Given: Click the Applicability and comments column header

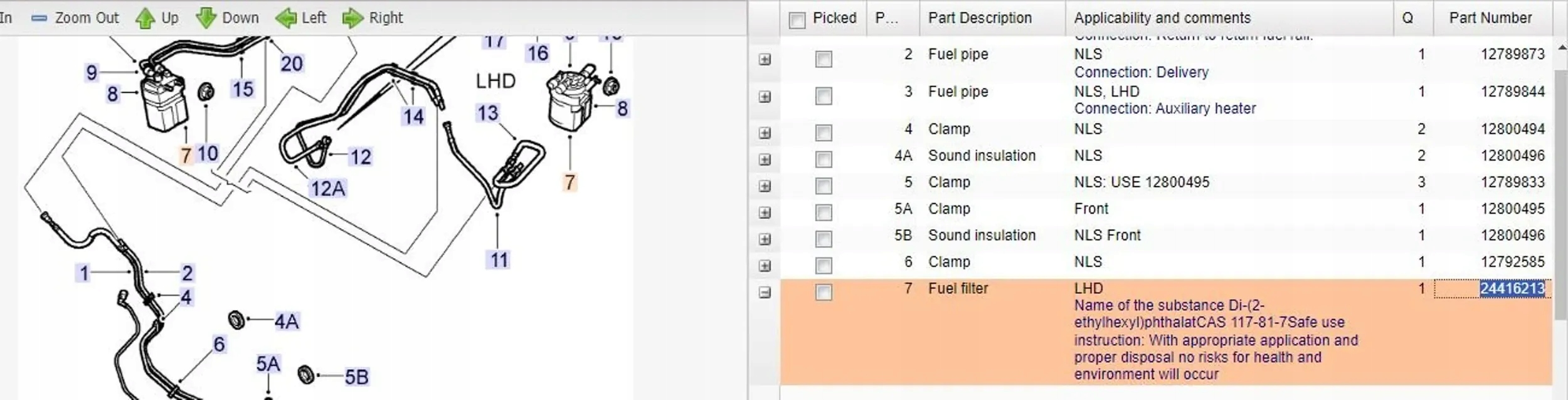Looking at the screenshot, I should click(x=1162, y=18).
